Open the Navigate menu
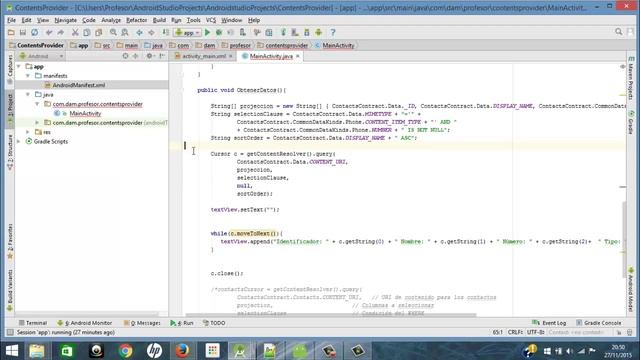Screen dimensions: 640x360 click(x=65, y=20)
